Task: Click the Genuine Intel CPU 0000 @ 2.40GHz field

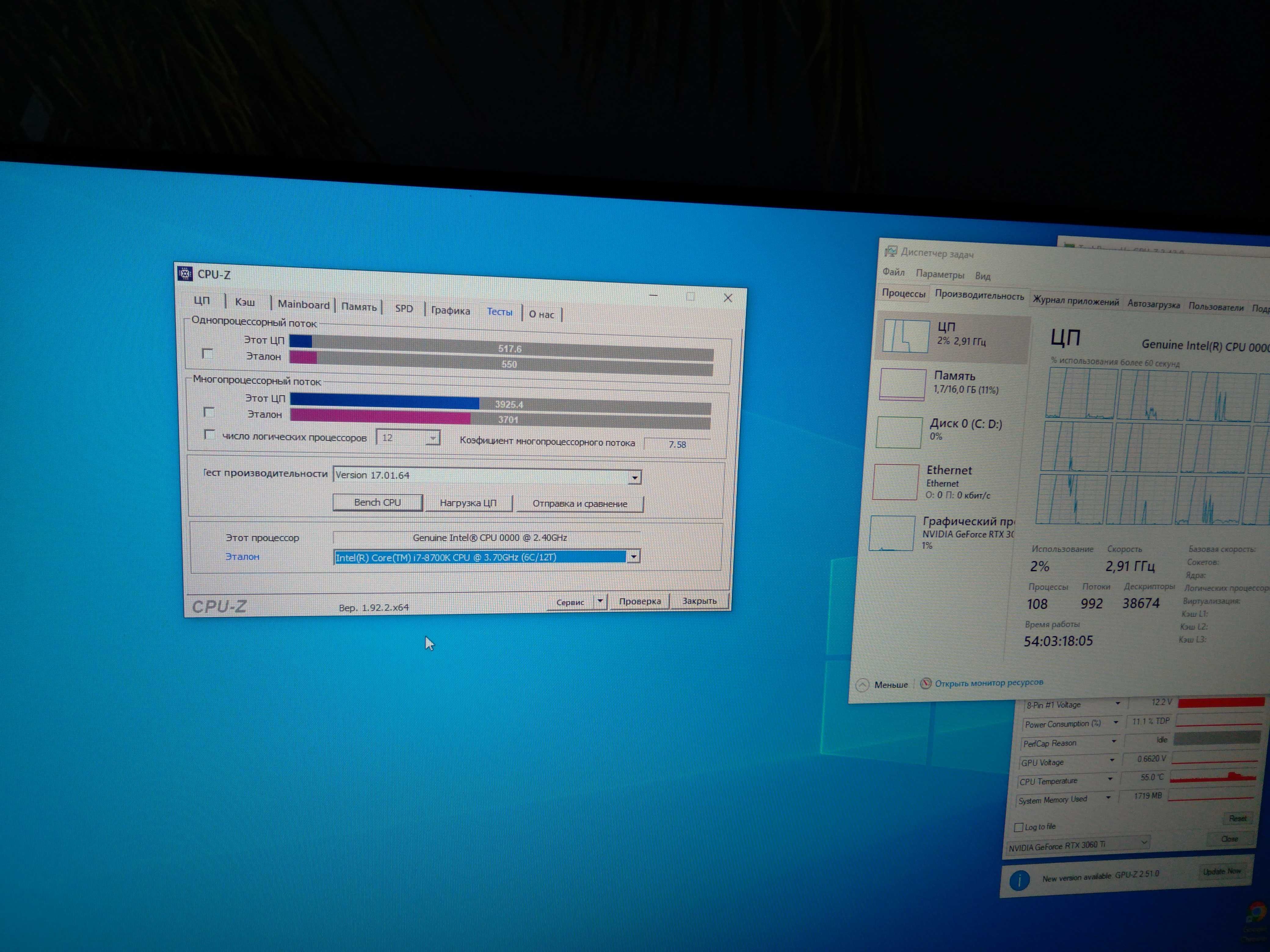Action: tap(487, 537)
